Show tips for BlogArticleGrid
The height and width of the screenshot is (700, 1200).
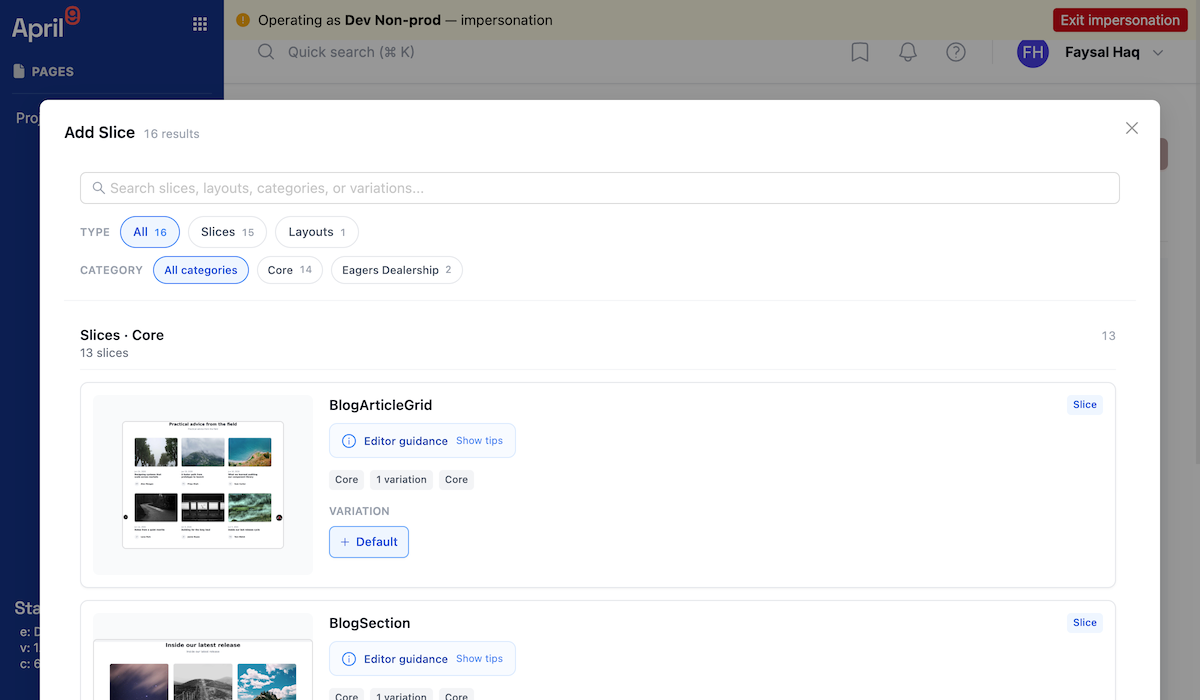[x=480, y=441]
